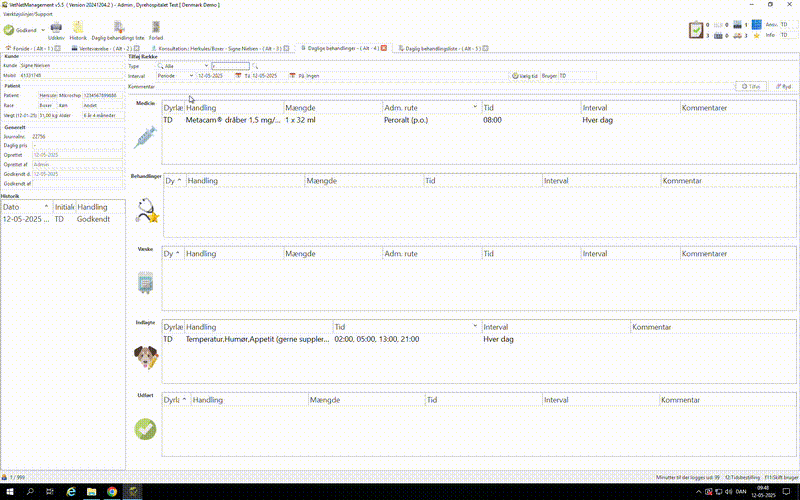Open the Daglig behandlings liste toolbar icon
This screenshot has width=800, height=500.
(x=118, y=31)
